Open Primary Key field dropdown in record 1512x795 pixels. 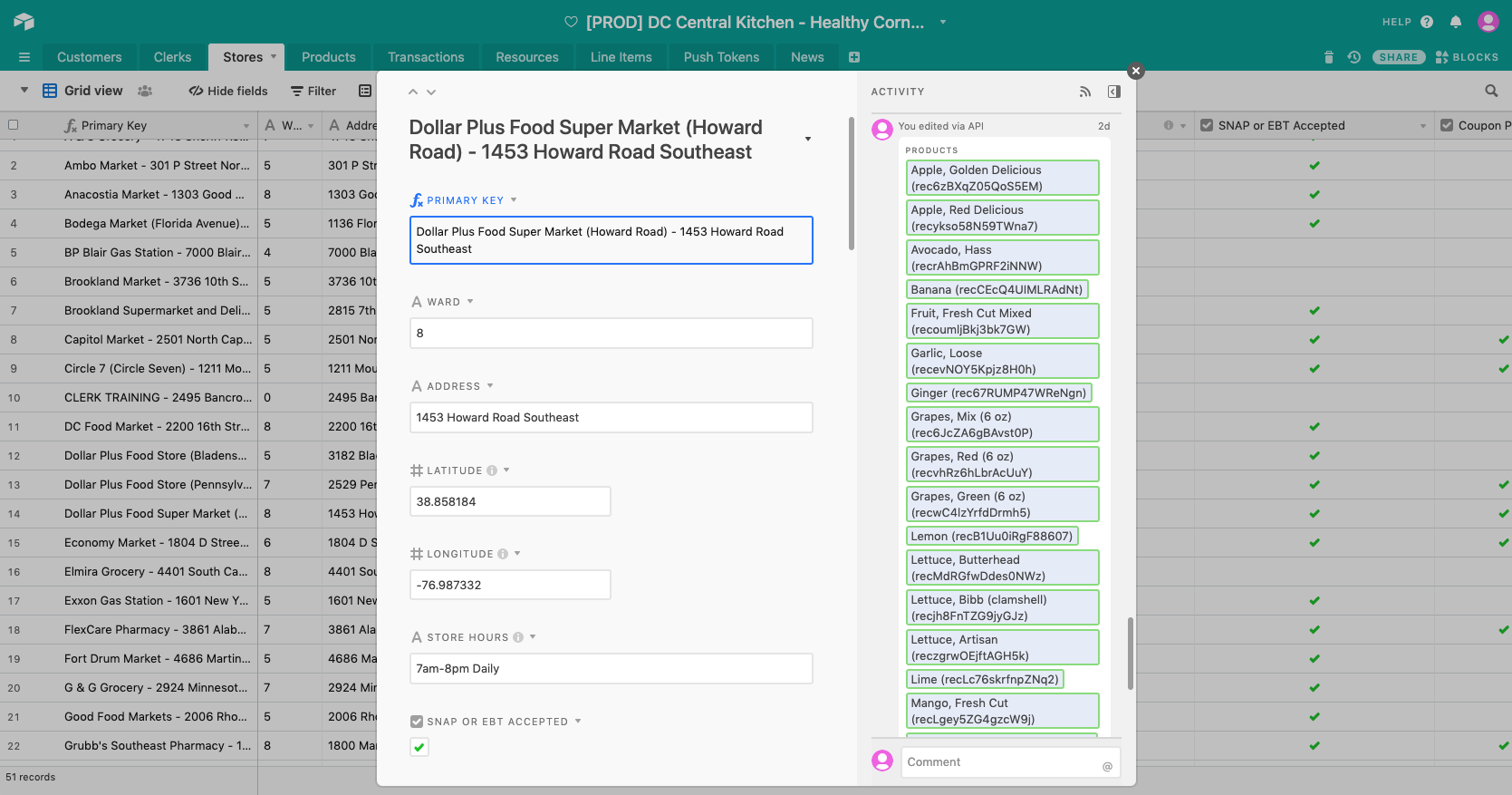click(x=514, y=200)
